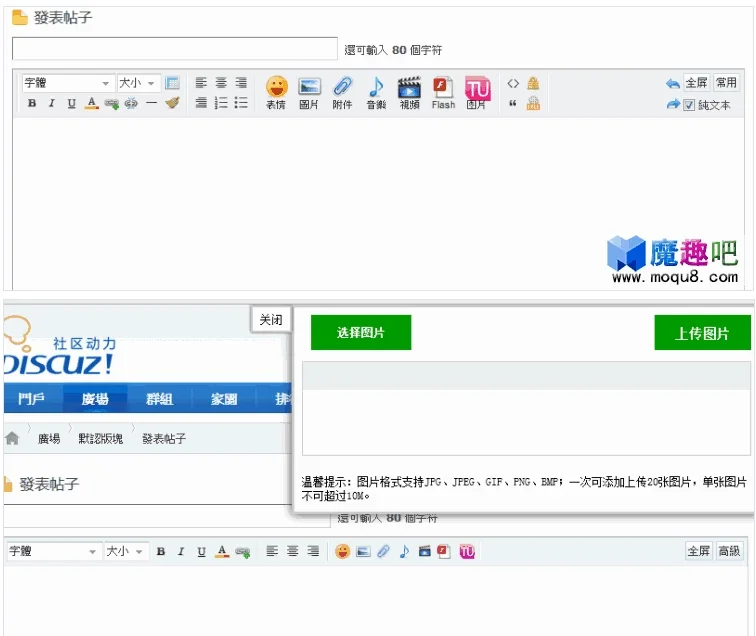Open the 家園 navigation tab
Image resolution: width=756 pixels, height=636 pixels.
tap(224, 399)
